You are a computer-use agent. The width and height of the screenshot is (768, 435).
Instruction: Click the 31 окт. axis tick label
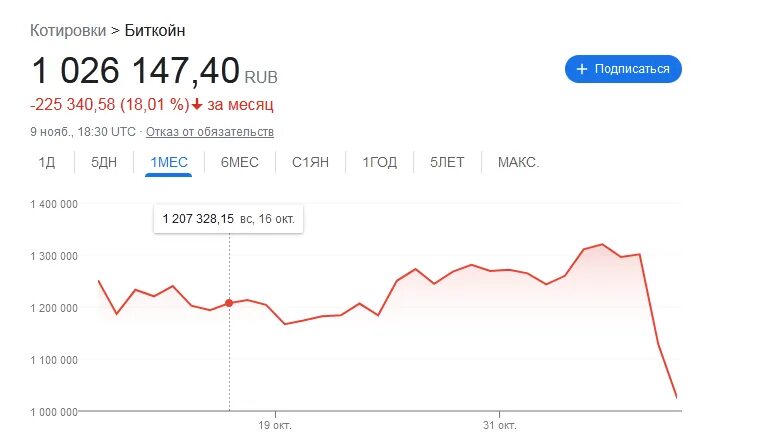click(x=499, y=425)
